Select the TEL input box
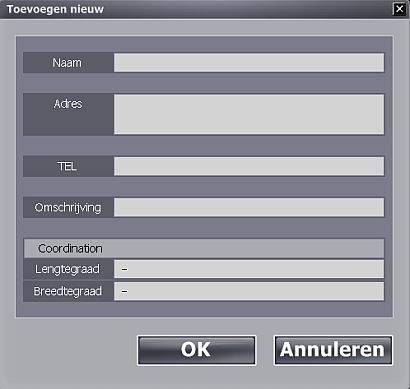 249,166
